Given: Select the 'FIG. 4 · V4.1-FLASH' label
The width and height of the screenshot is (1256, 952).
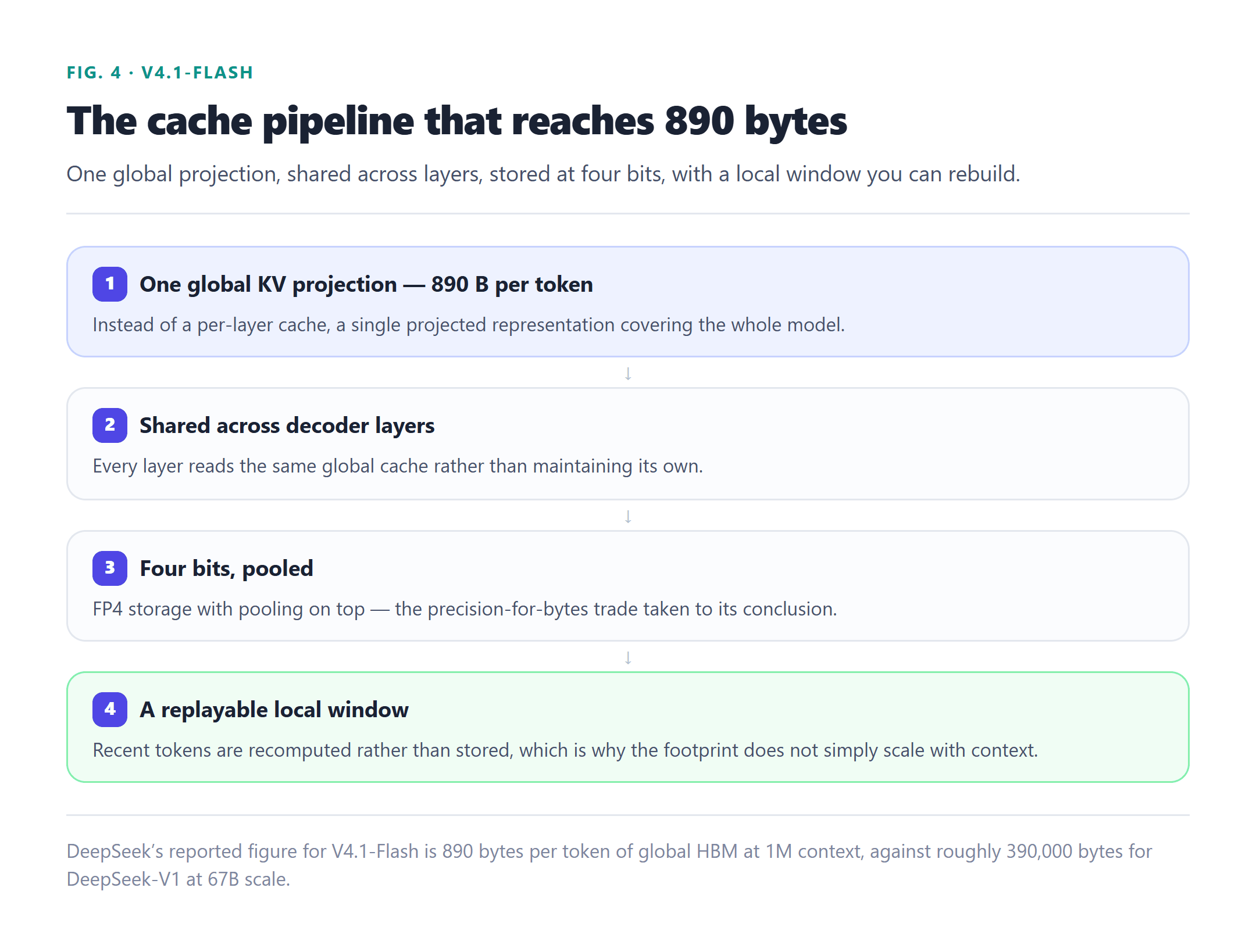Looking at the screenshot, I should (160, 73).
